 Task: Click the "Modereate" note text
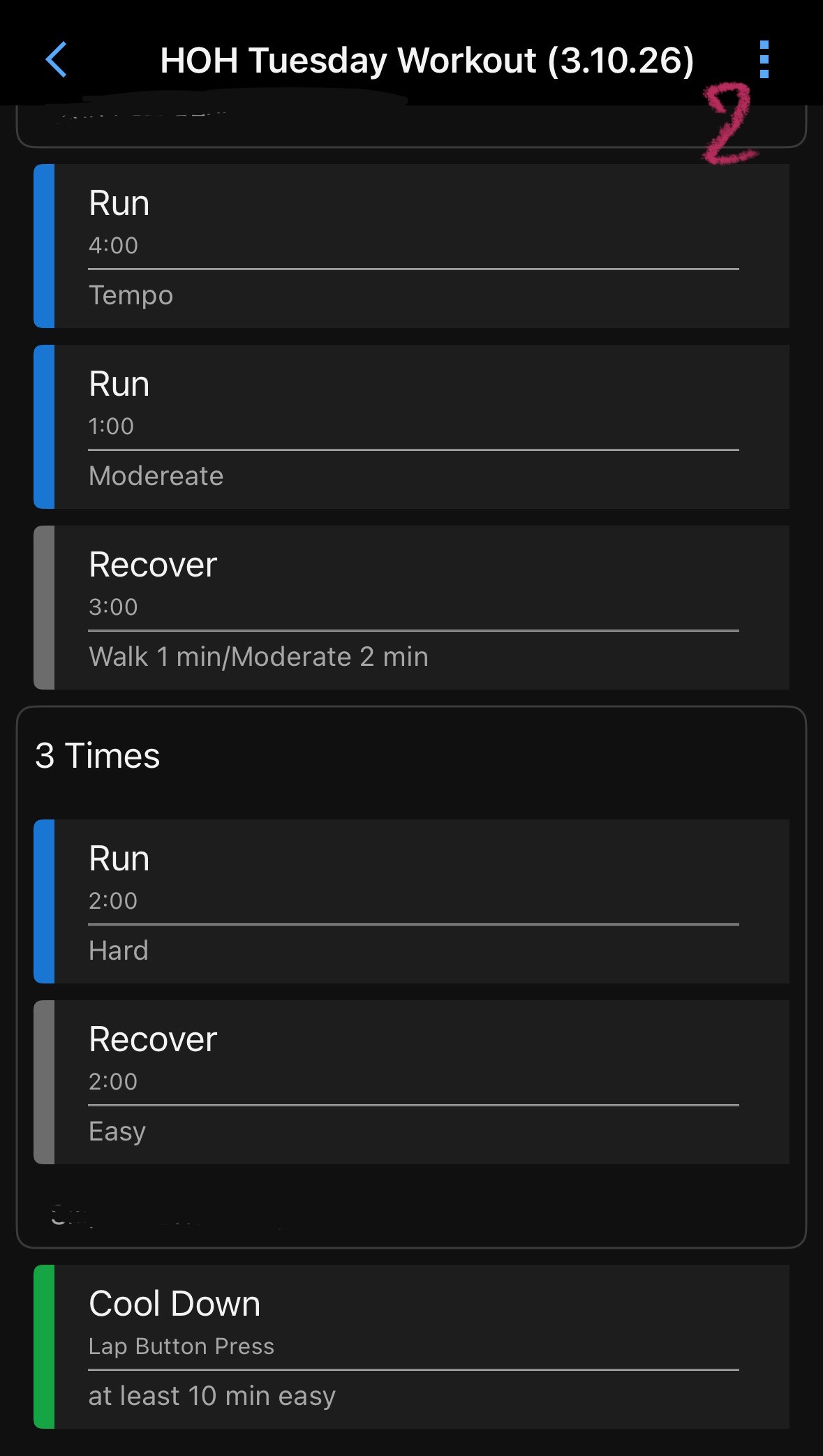[156, 476]
